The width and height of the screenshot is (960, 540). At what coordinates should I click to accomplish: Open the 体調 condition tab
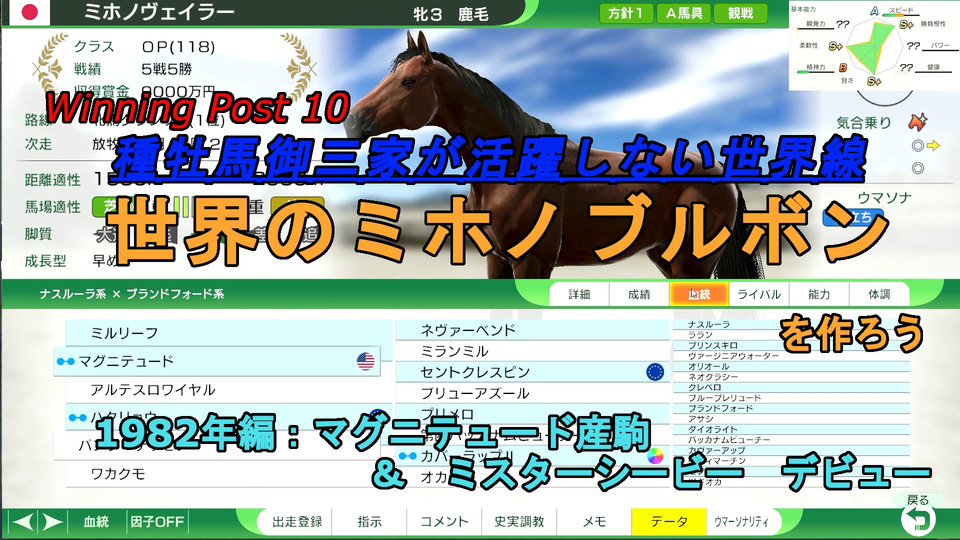pos(879,294)
